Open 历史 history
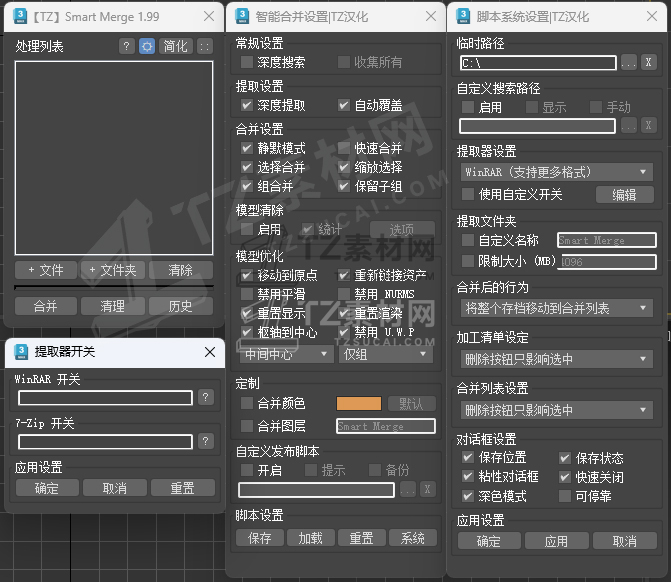This screenshot has height=582, width=671. coord(181,306)
